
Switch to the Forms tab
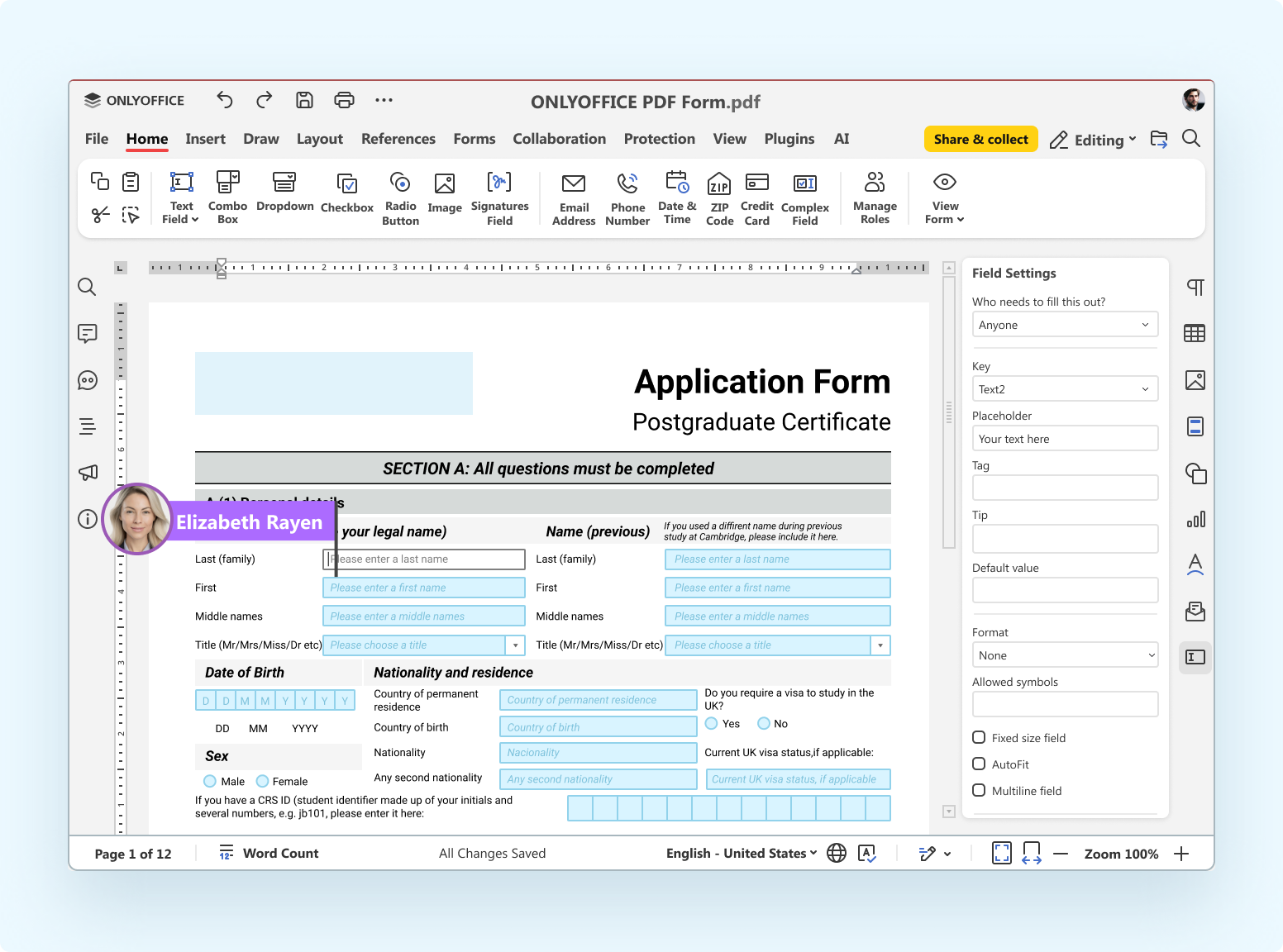(x=475, y=139)
